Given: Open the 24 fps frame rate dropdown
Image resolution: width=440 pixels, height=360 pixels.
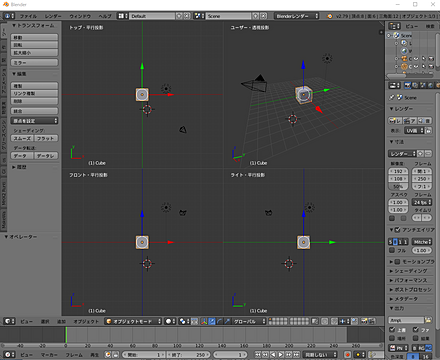Looking at the screenshot, I should coord(422,202).
